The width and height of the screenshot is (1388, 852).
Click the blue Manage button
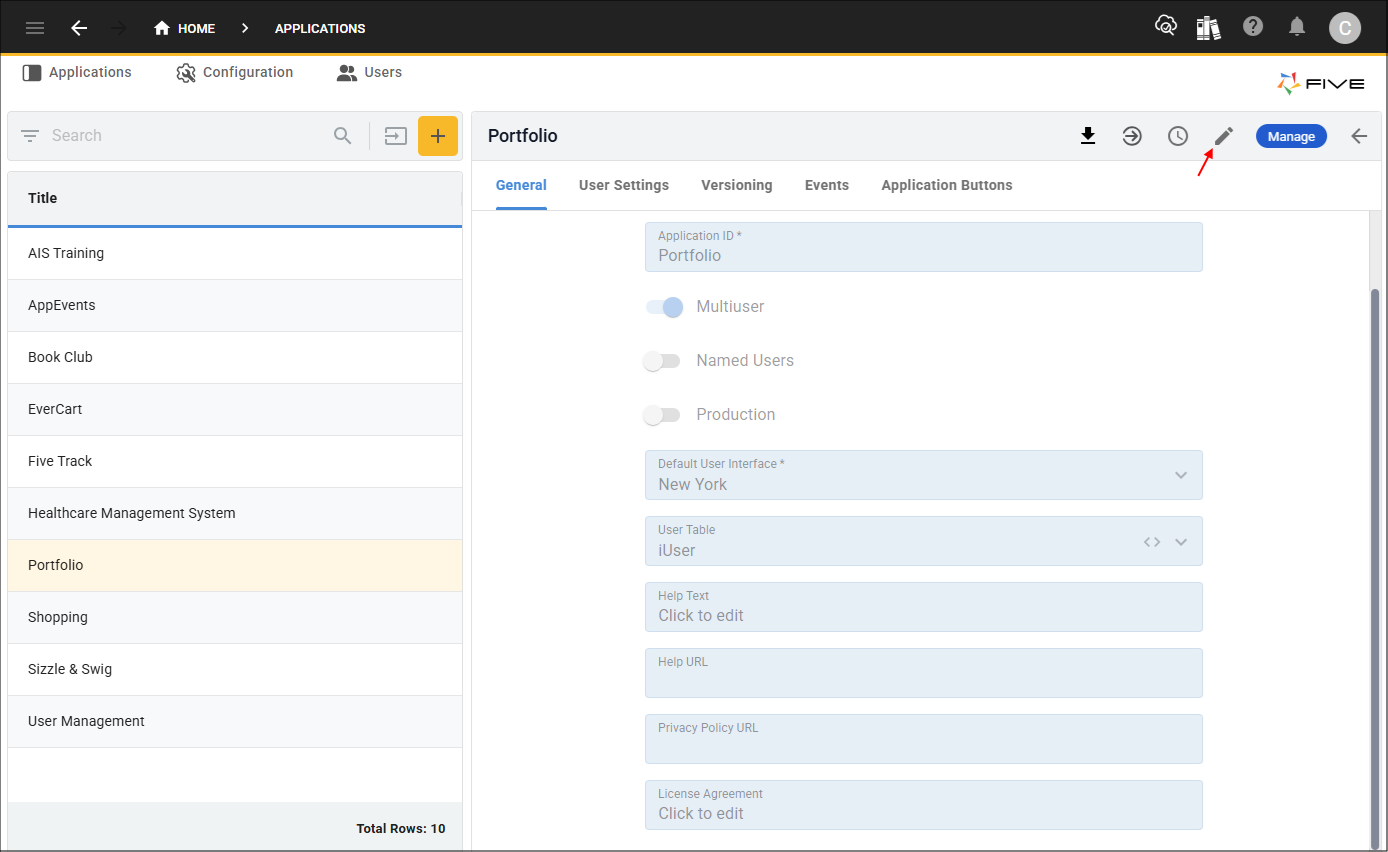coord(1291,136)
